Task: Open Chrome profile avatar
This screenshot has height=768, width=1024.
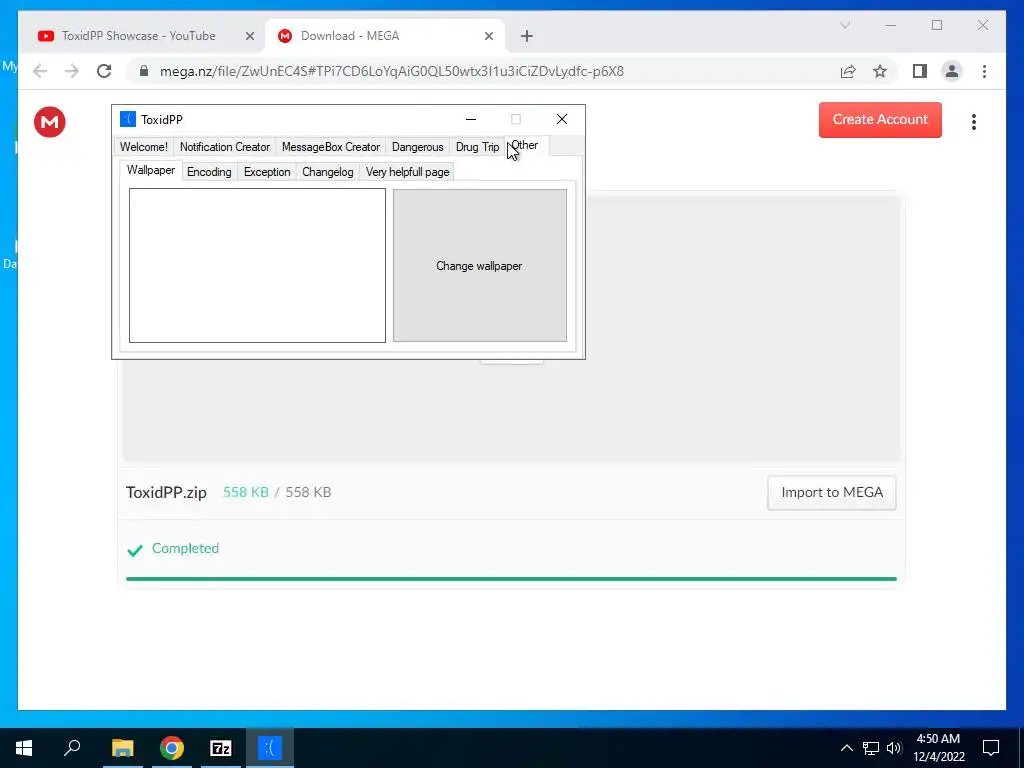Action: 952,71
